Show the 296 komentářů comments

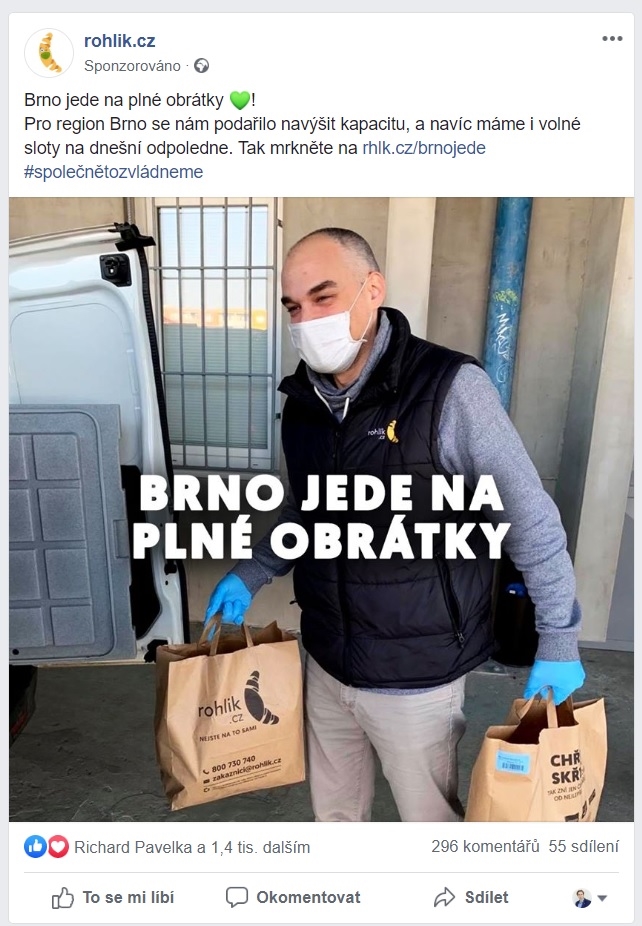pyautogui.click(x=485, y=846)
